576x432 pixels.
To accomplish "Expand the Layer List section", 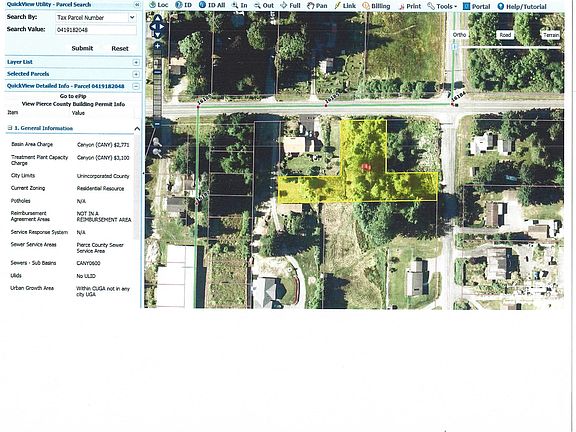I will (136, 62).
